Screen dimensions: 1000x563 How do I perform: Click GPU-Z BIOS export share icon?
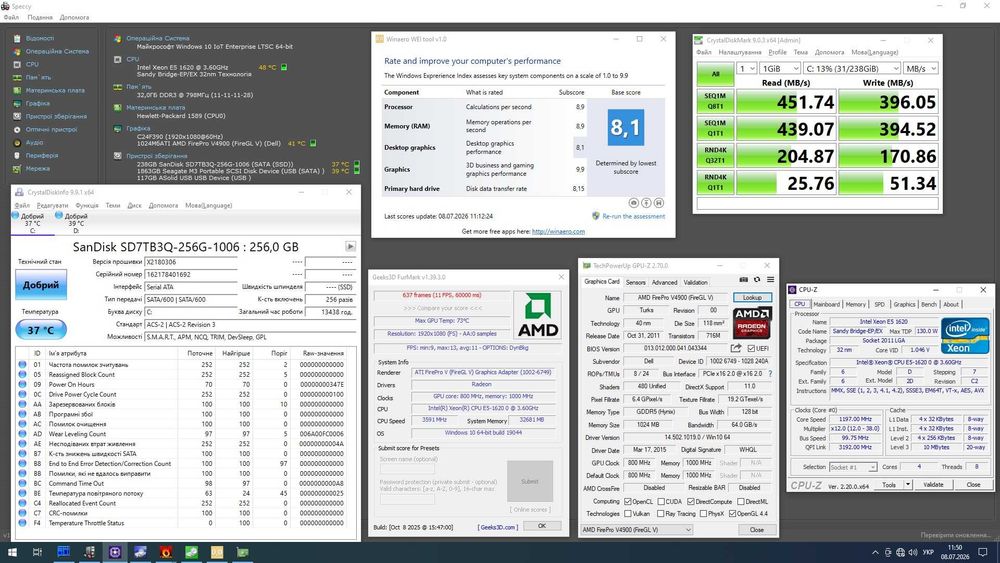(736, 348)
